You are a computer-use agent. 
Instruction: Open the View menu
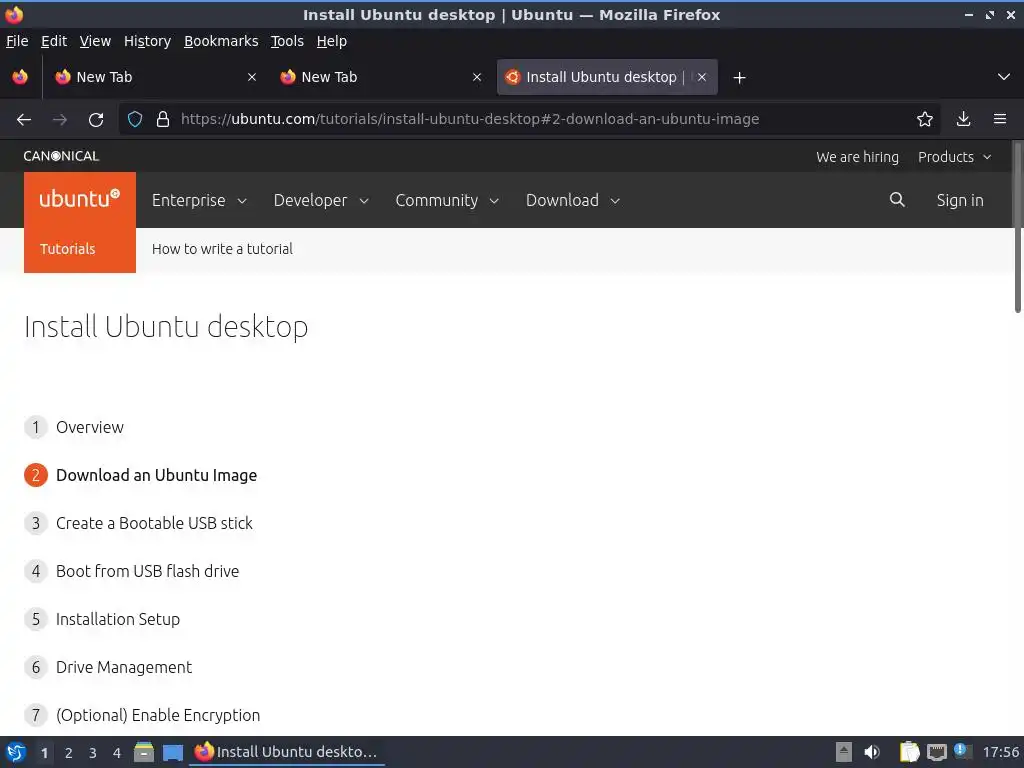coord(95,41)
